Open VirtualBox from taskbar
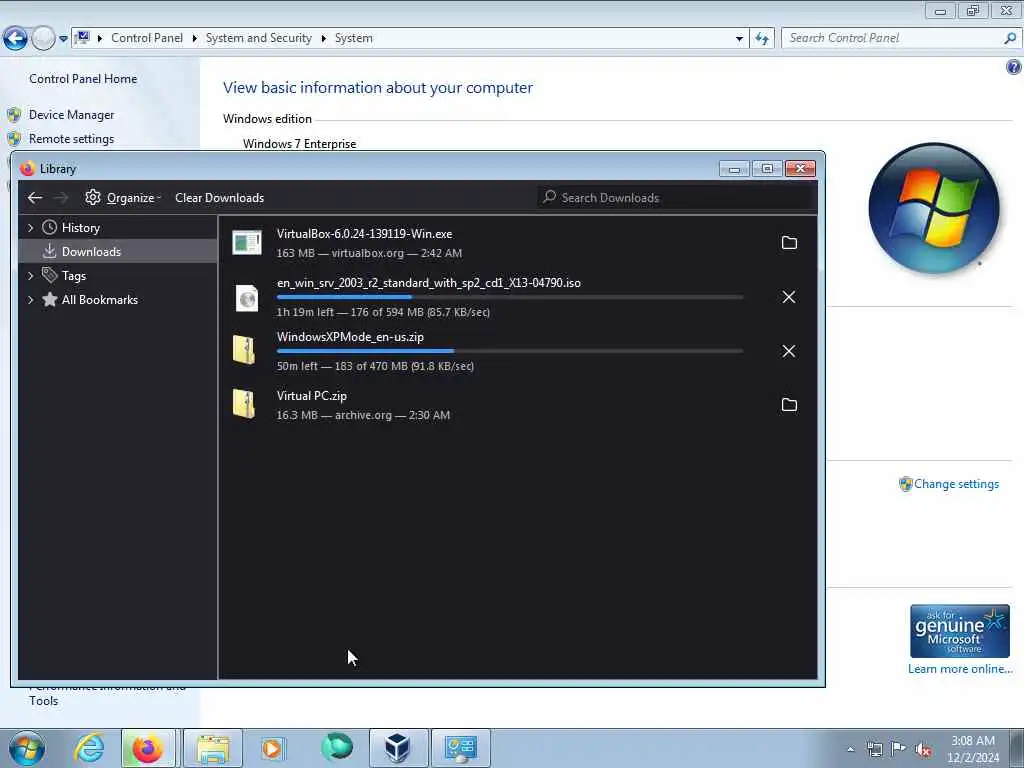Image resolution: width=1024 pixels, height=768 pixels. [398, 748]
